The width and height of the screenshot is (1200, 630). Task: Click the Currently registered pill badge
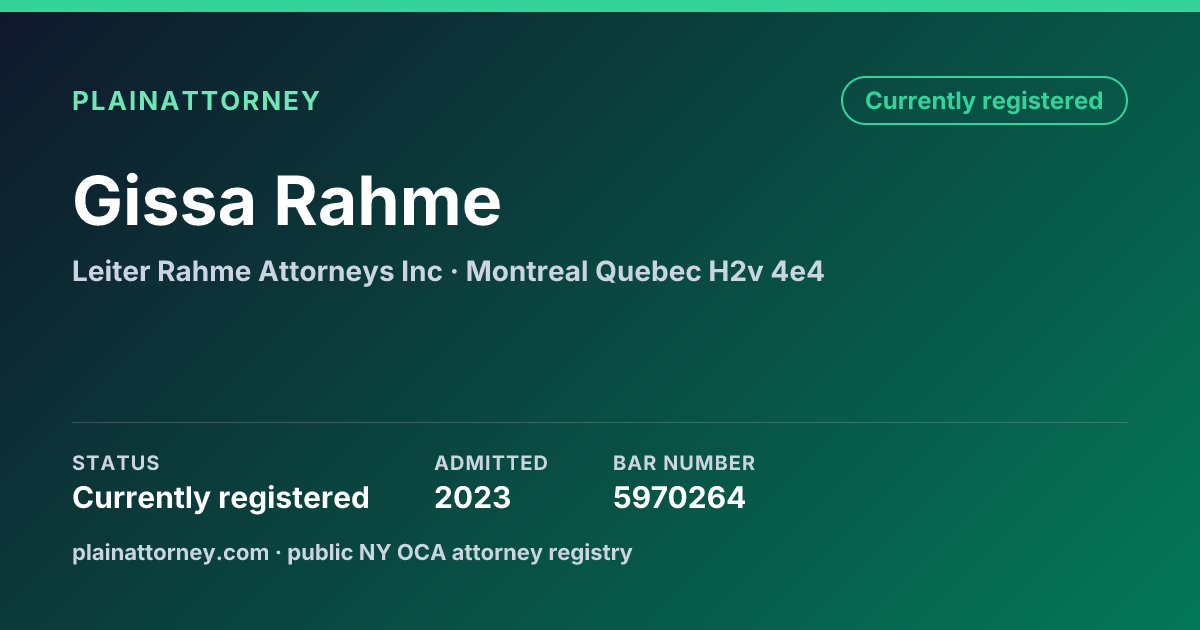pos(984,101)
